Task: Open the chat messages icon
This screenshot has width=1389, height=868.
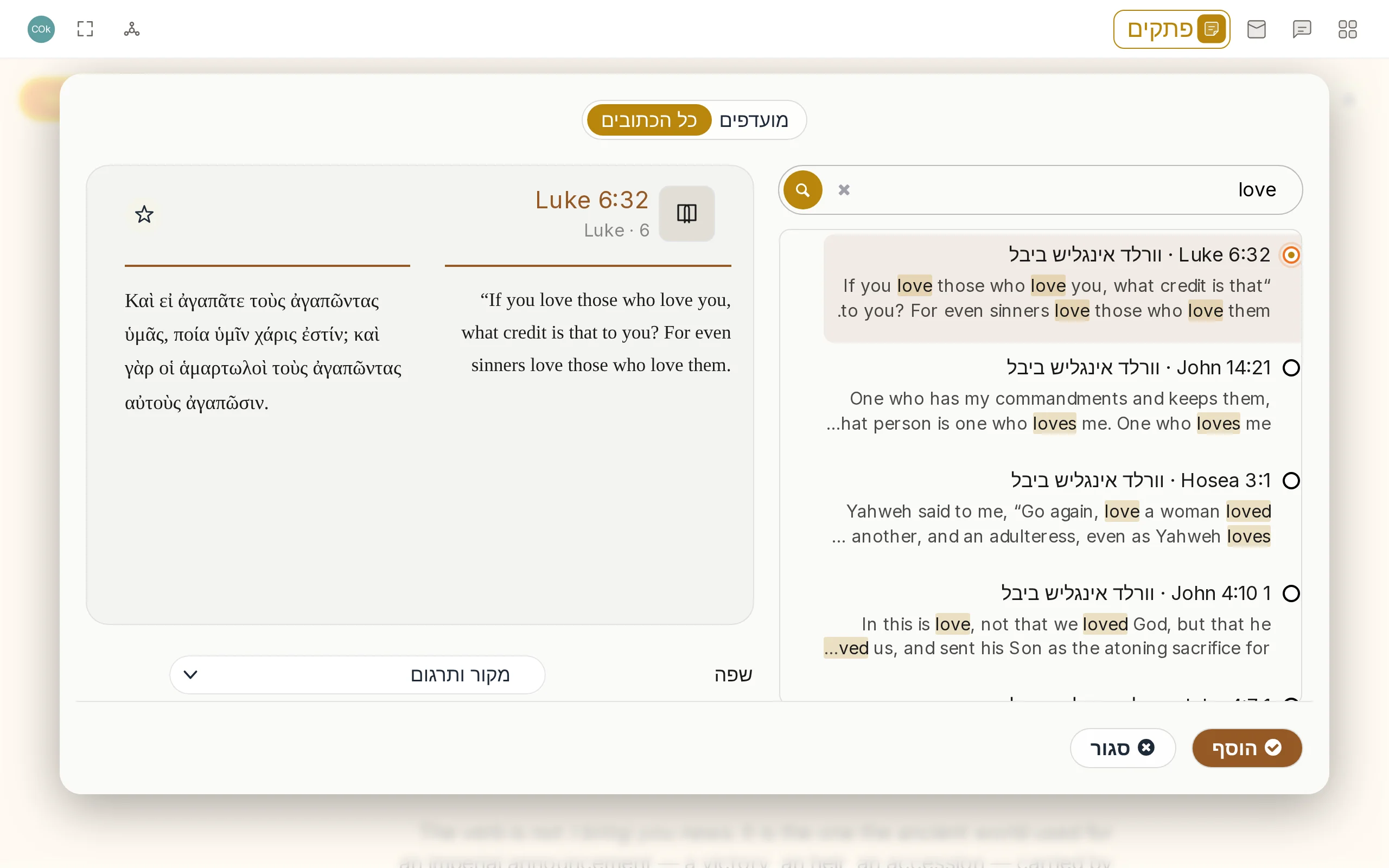Action: pyautogui.click(x=1302, y=29)
